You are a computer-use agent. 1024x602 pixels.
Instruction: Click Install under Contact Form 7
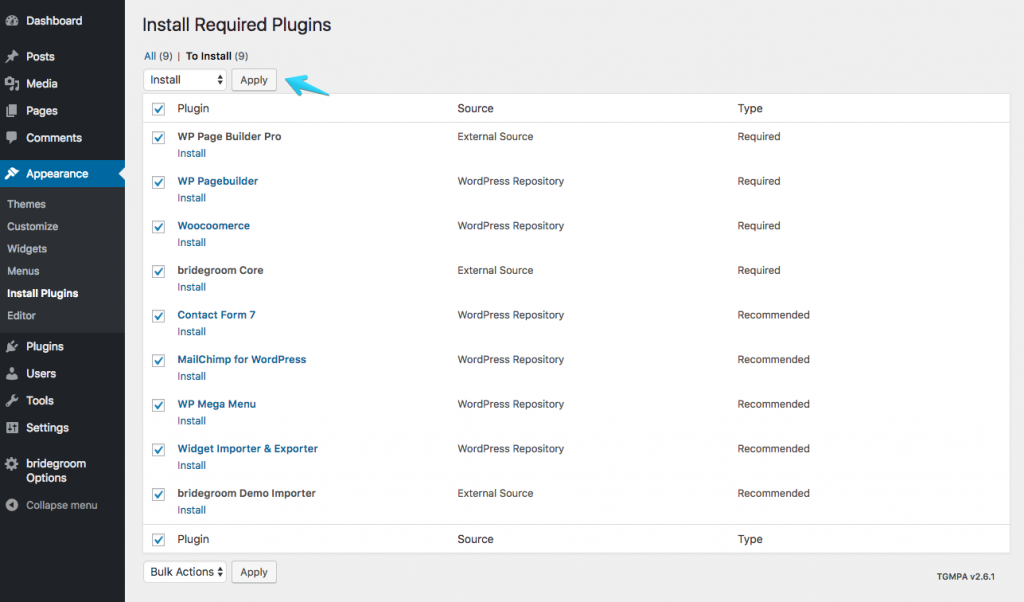191,332
